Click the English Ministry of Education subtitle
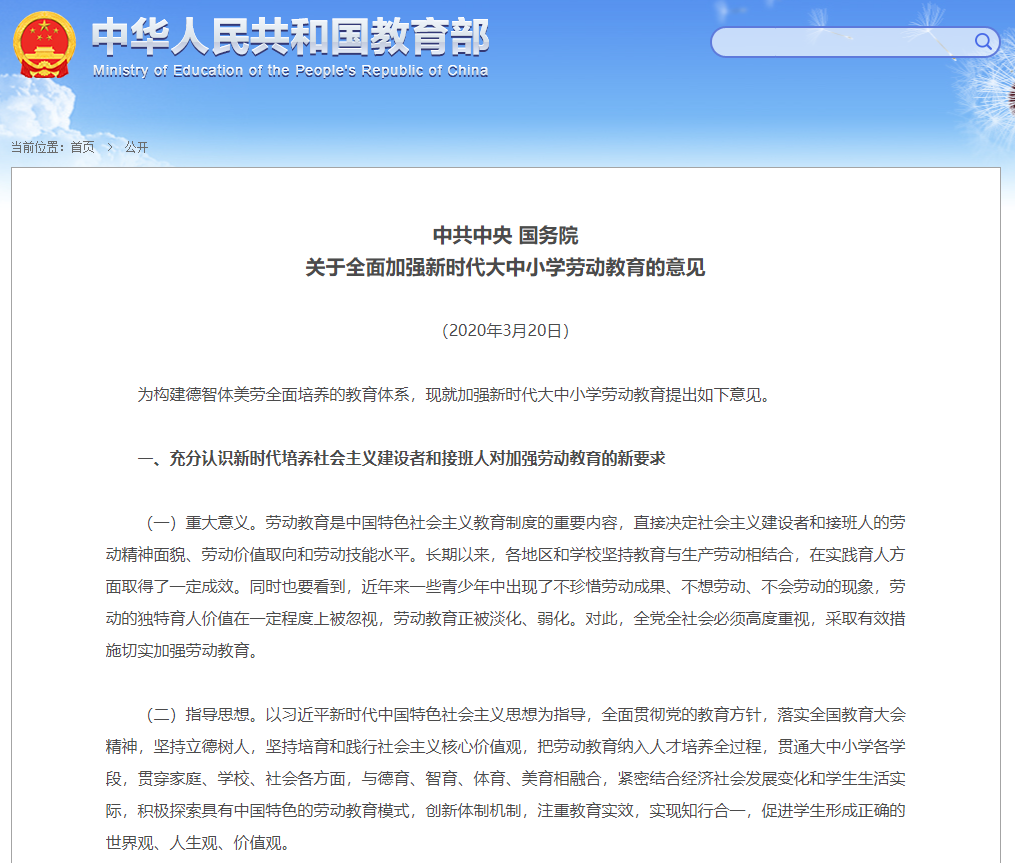 point(290,71)
